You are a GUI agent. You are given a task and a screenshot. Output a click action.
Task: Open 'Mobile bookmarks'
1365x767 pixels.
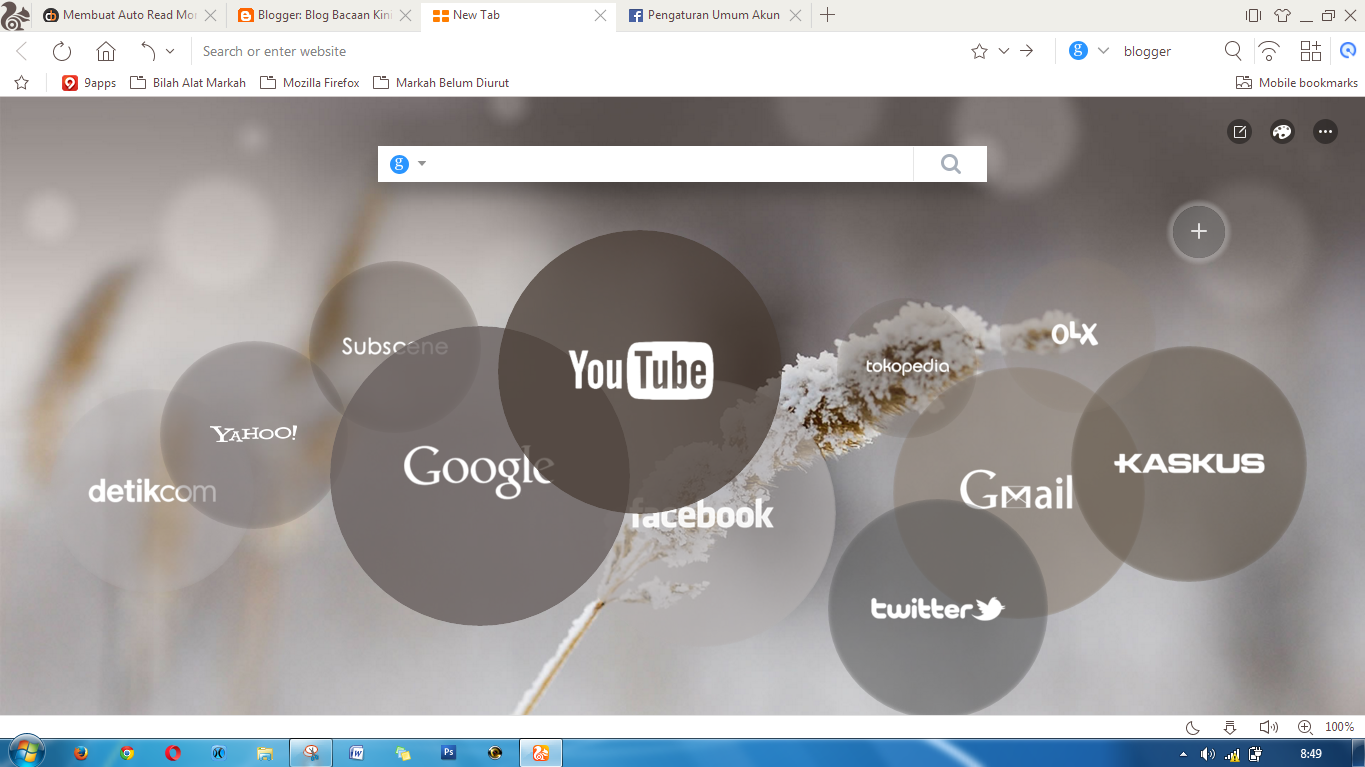coord(1297,83)
